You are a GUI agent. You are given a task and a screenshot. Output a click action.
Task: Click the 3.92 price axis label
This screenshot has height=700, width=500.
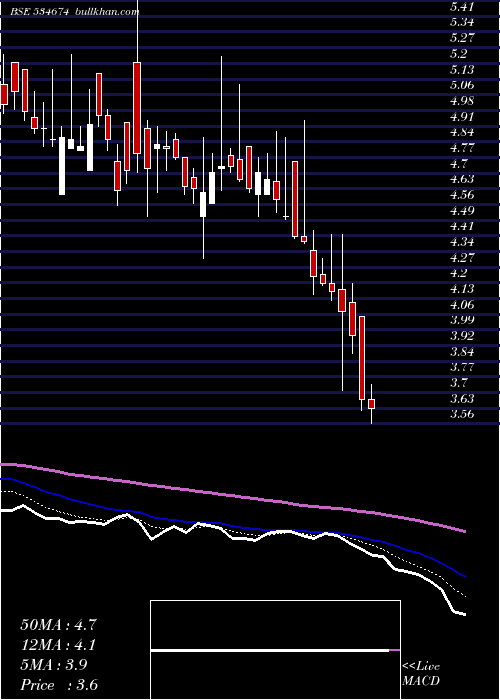click(462, 336)
